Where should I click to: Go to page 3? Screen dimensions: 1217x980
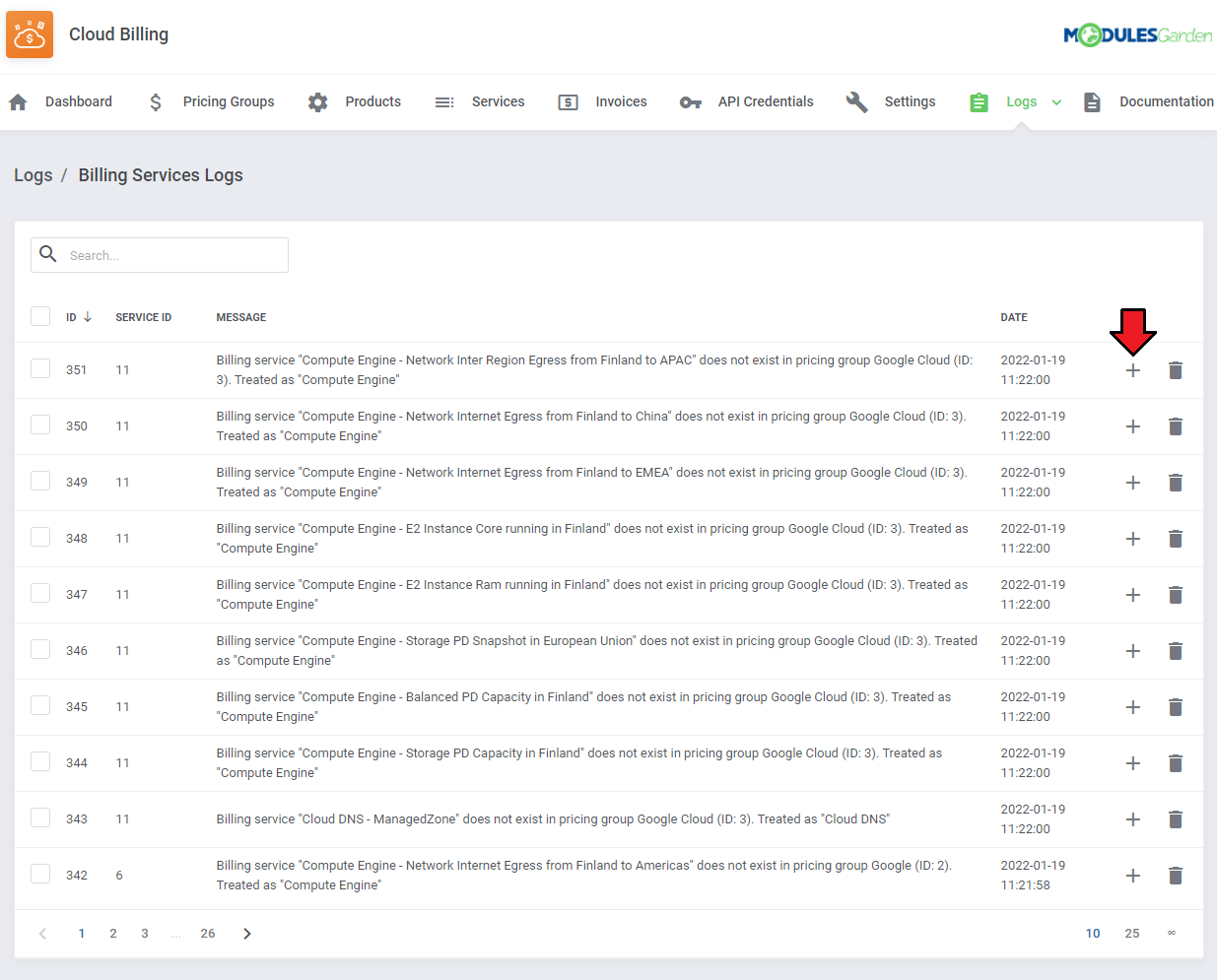[145, 934]
